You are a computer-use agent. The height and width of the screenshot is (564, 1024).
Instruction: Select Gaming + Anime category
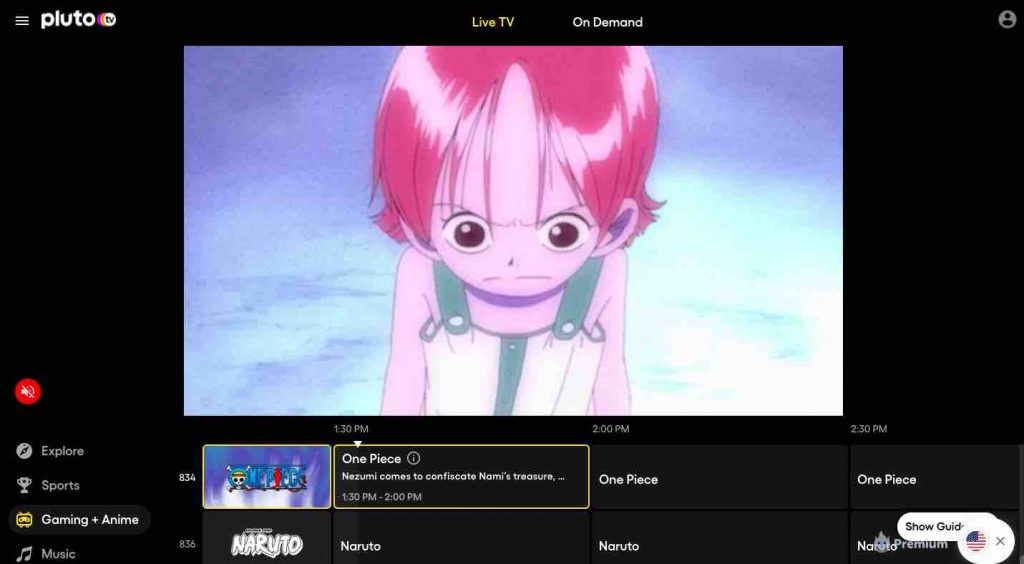pos(80,520)
